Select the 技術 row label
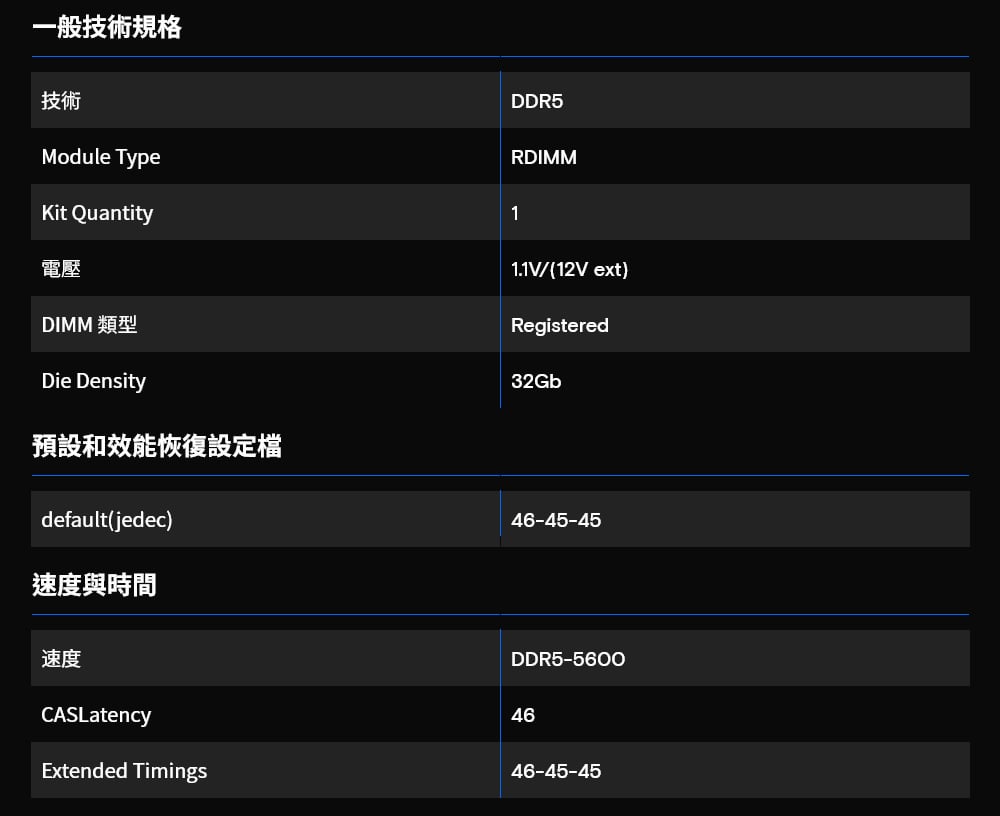This screenshot has height=816, width=1000. (61, 101)
